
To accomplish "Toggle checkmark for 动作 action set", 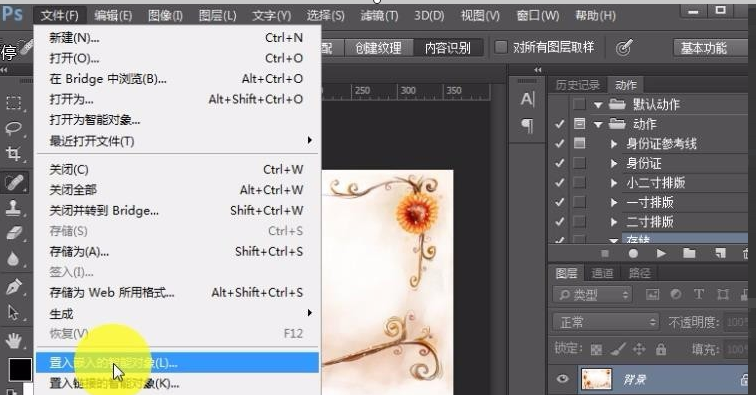I will 559,124.
